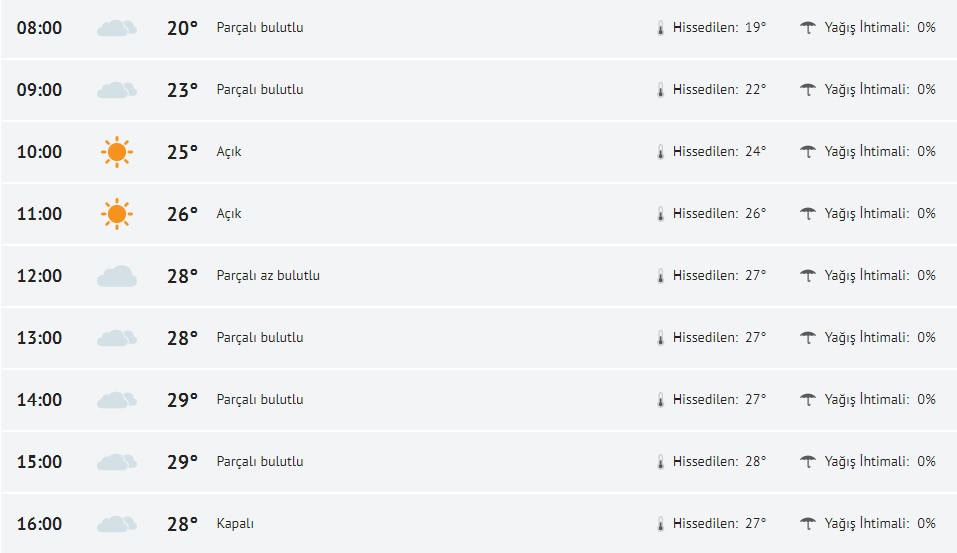Image resolution: width=957 pixels, height=553 pixels.
Task: Click the cloud icon for 14:00
Action: point(117,400)
